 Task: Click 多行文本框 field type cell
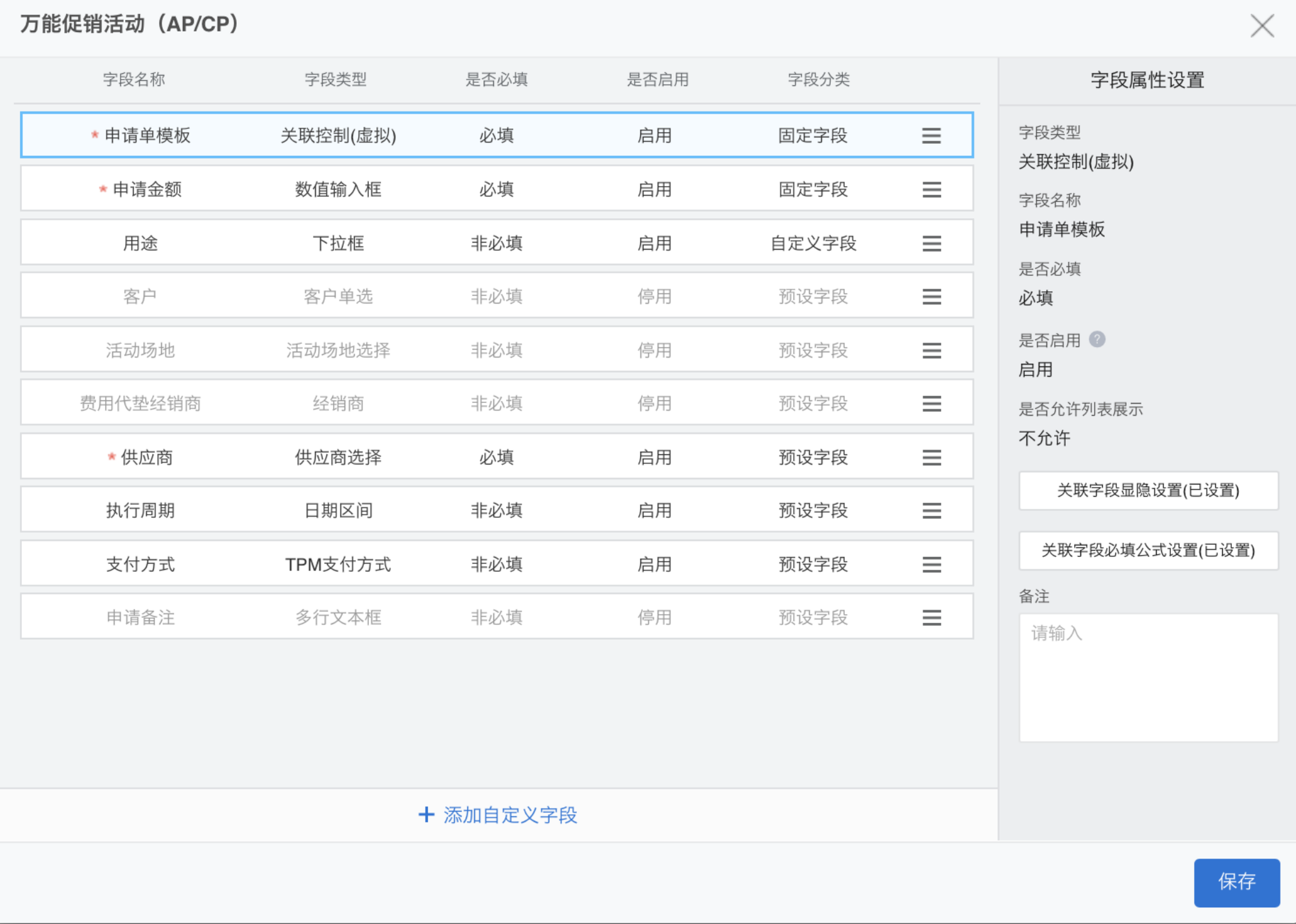pos(338,617)
